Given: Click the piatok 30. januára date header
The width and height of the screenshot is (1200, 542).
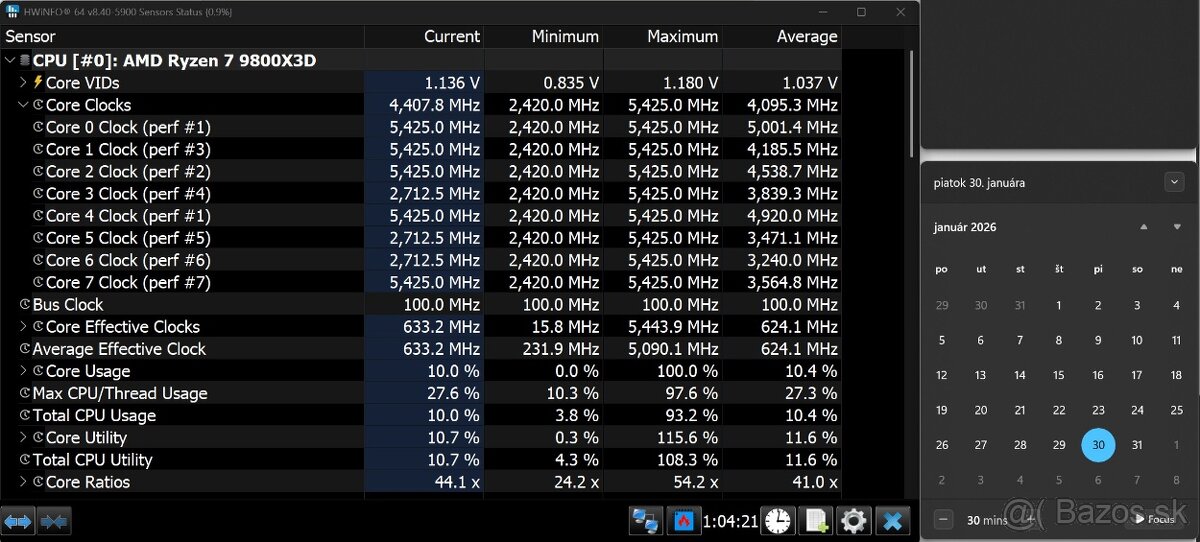Looking at the screenshot, I should [x=979, y=183].
